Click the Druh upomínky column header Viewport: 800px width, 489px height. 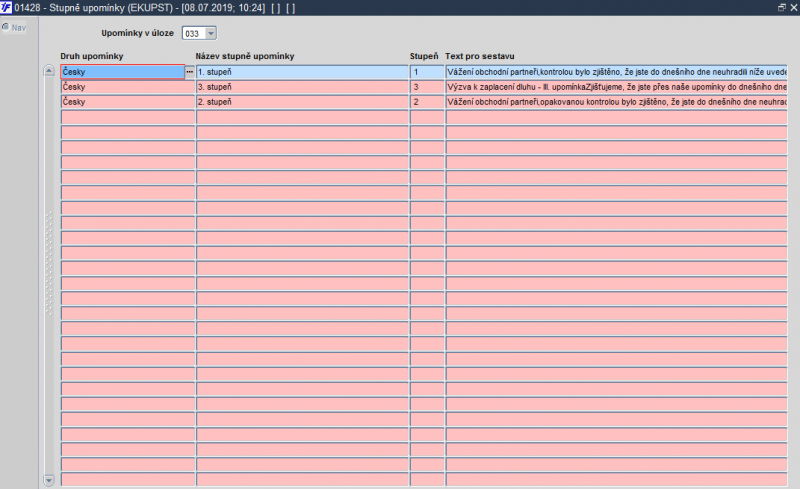pyautogui.click(x=92, y=56)
